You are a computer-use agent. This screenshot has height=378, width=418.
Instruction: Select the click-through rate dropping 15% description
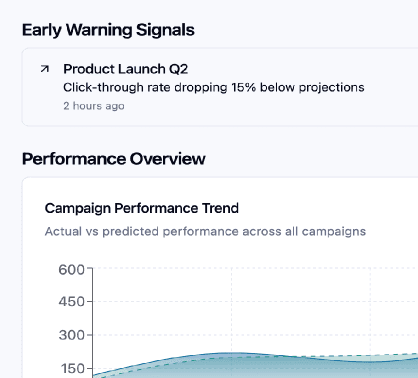(214, 87)
